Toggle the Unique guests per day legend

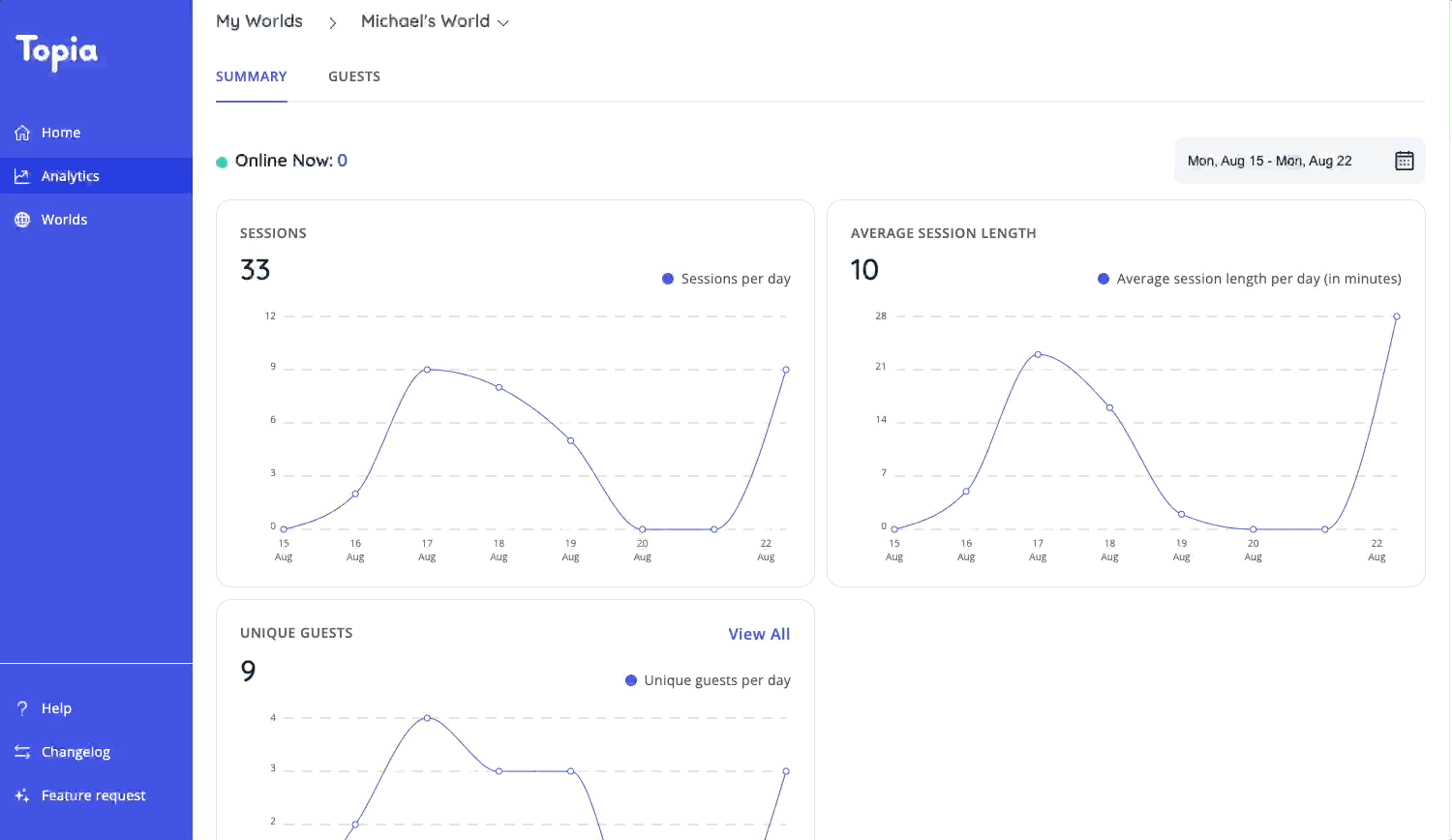coord(708,680)
